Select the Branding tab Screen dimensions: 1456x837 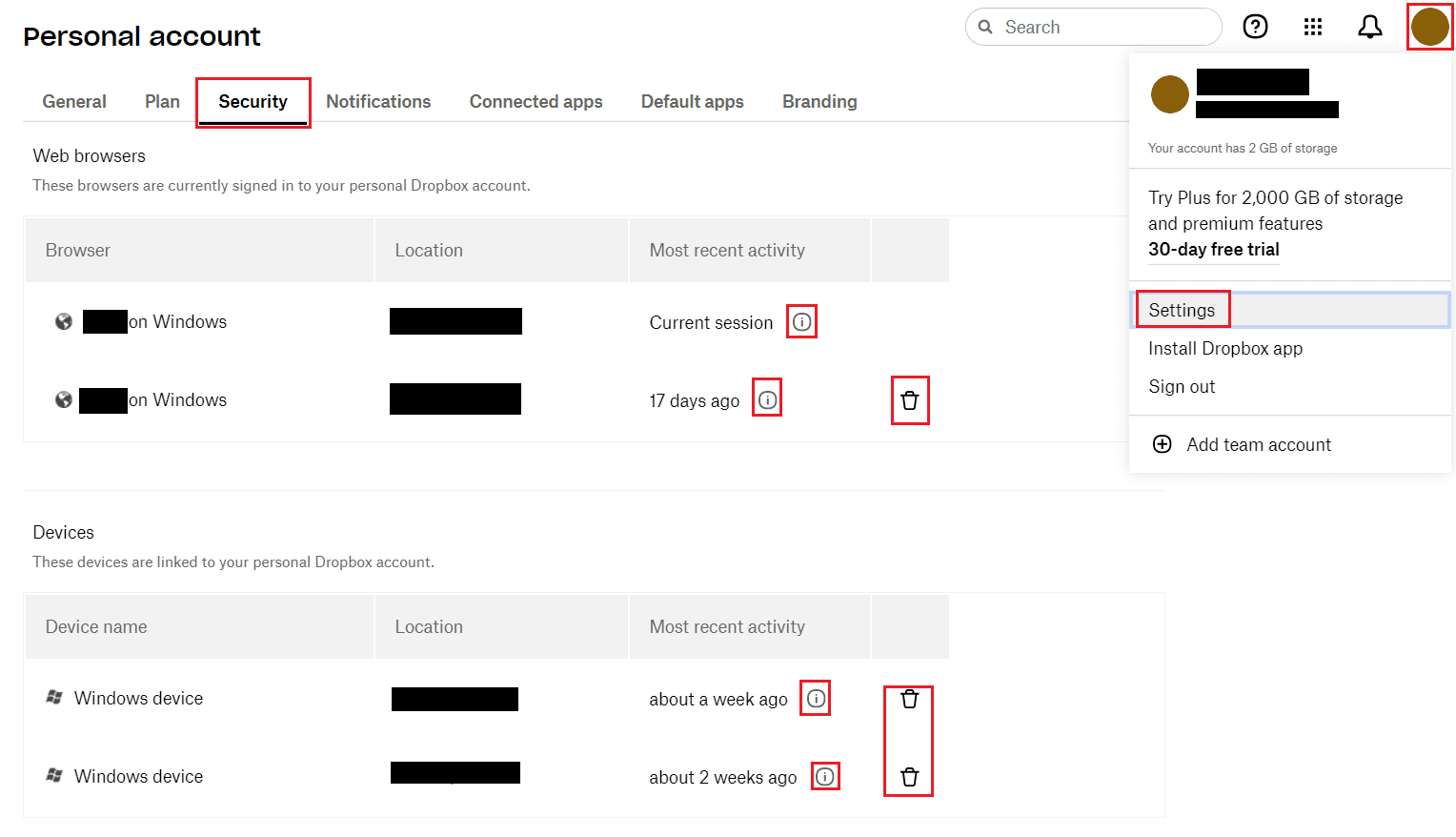point(819,101)
